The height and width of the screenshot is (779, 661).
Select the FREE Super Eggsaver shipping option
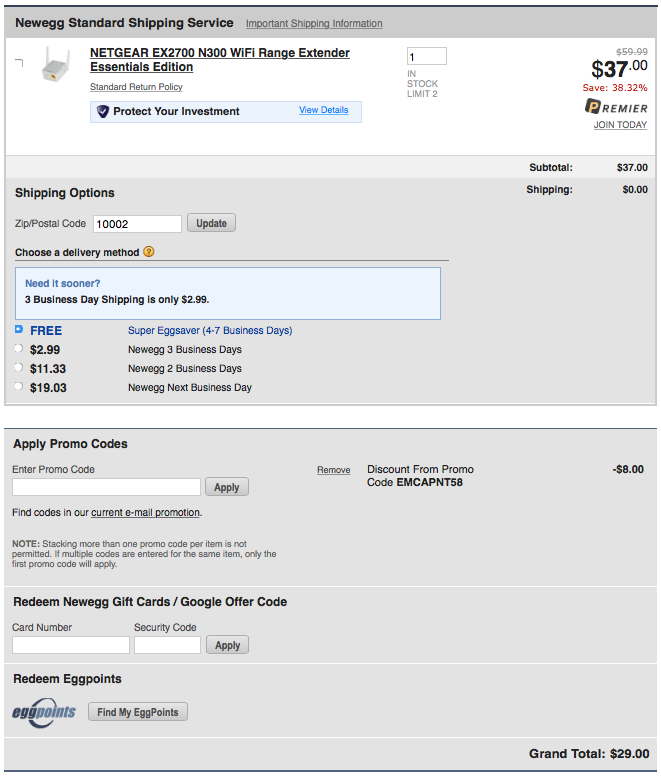point(19,329)
